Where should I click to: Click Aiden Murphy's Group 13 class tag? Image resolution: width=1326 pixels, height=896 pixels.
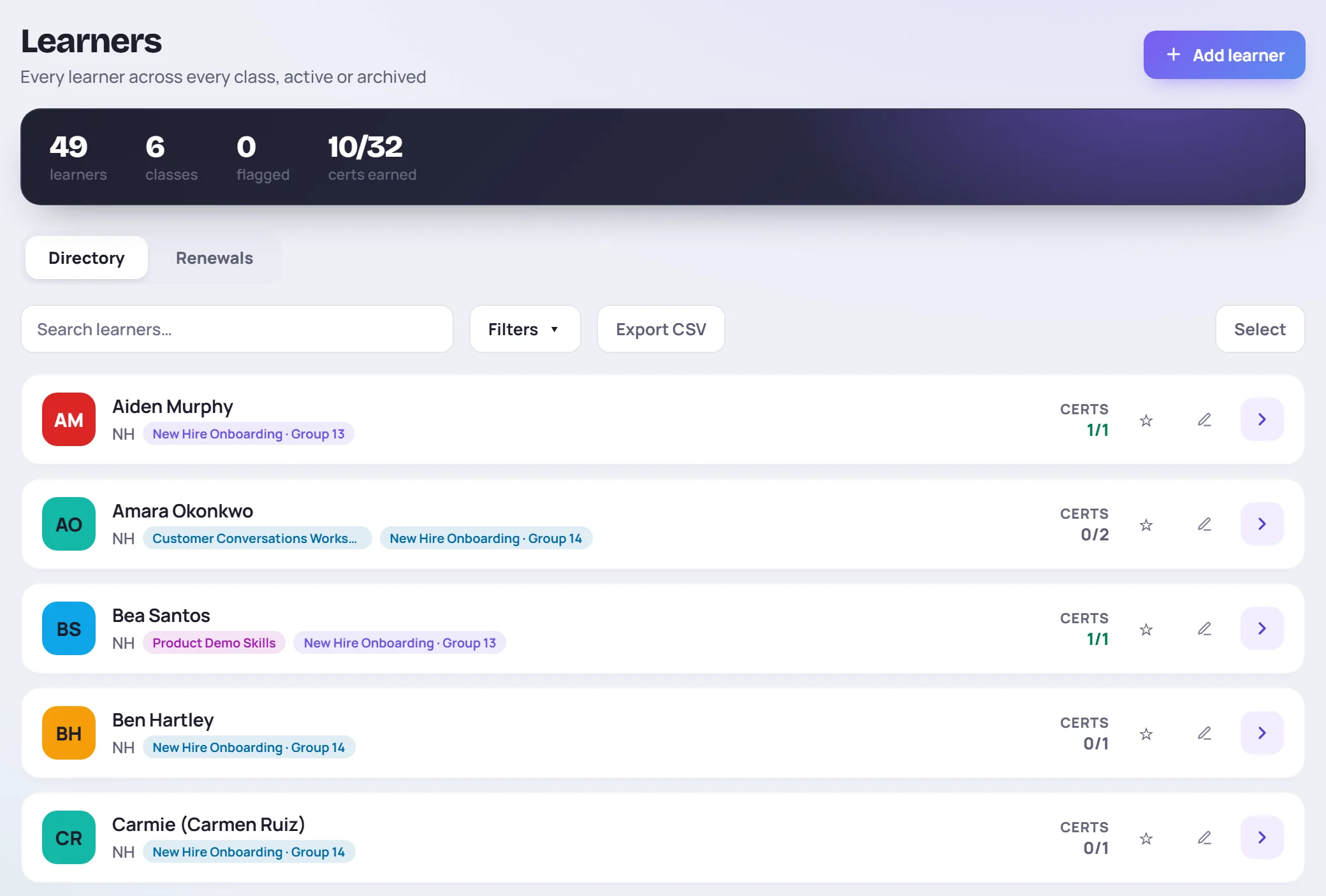point(249,434)
